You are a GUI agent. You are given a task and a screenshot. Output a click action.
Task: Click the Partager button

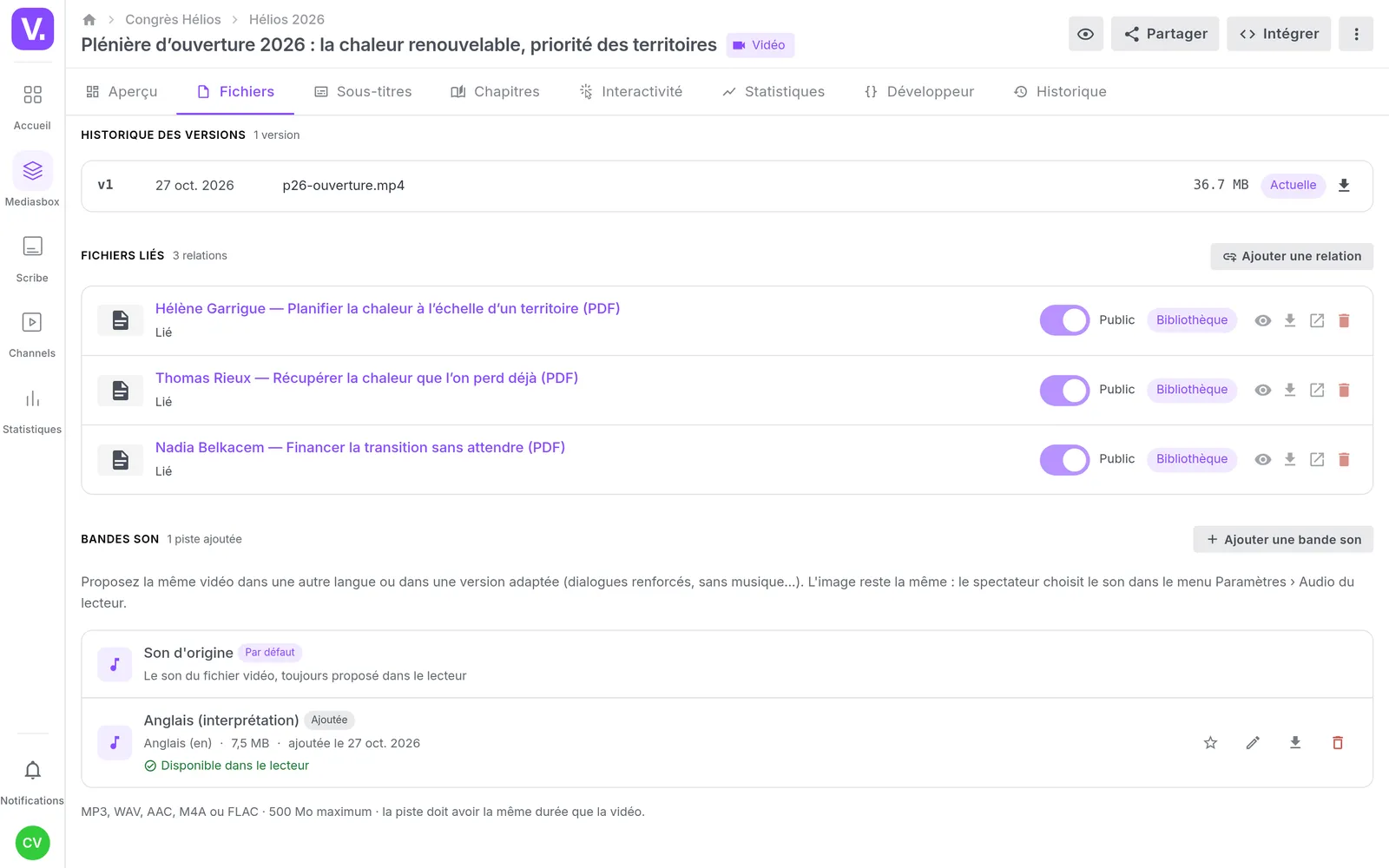click(1165, 34)
